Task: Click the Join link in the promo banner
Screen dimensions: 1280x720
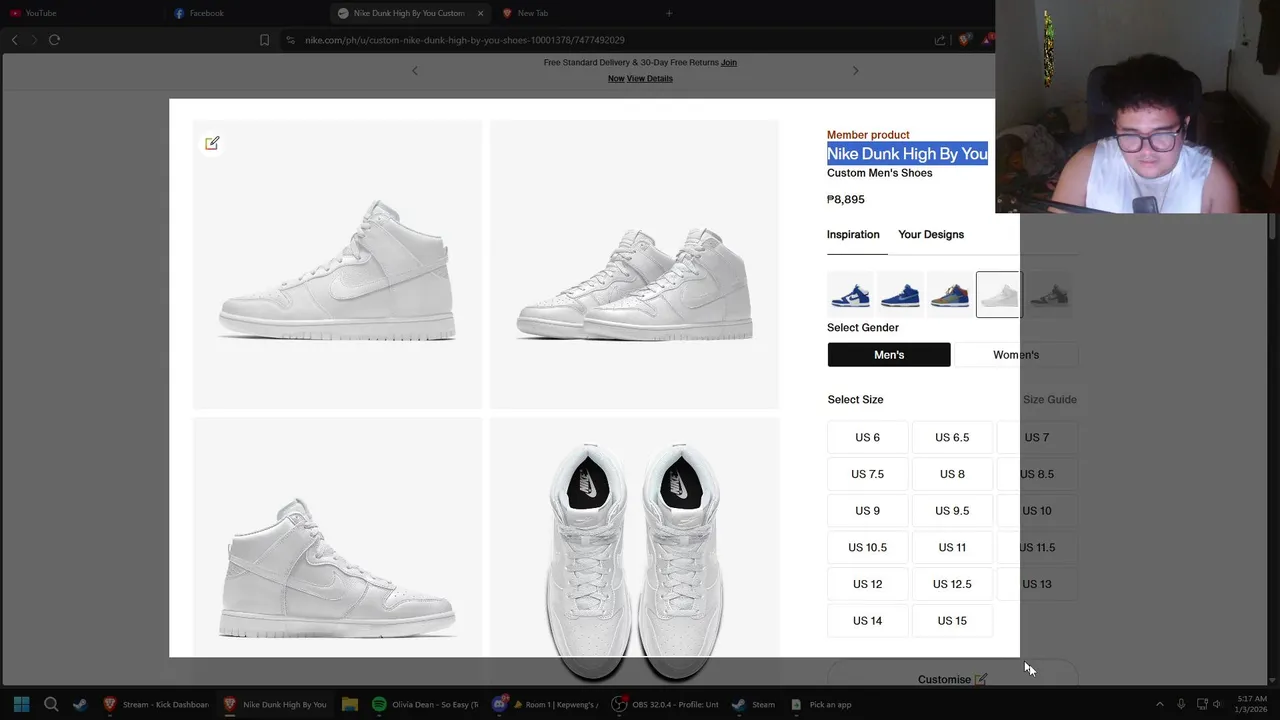Action: point(729,62)
